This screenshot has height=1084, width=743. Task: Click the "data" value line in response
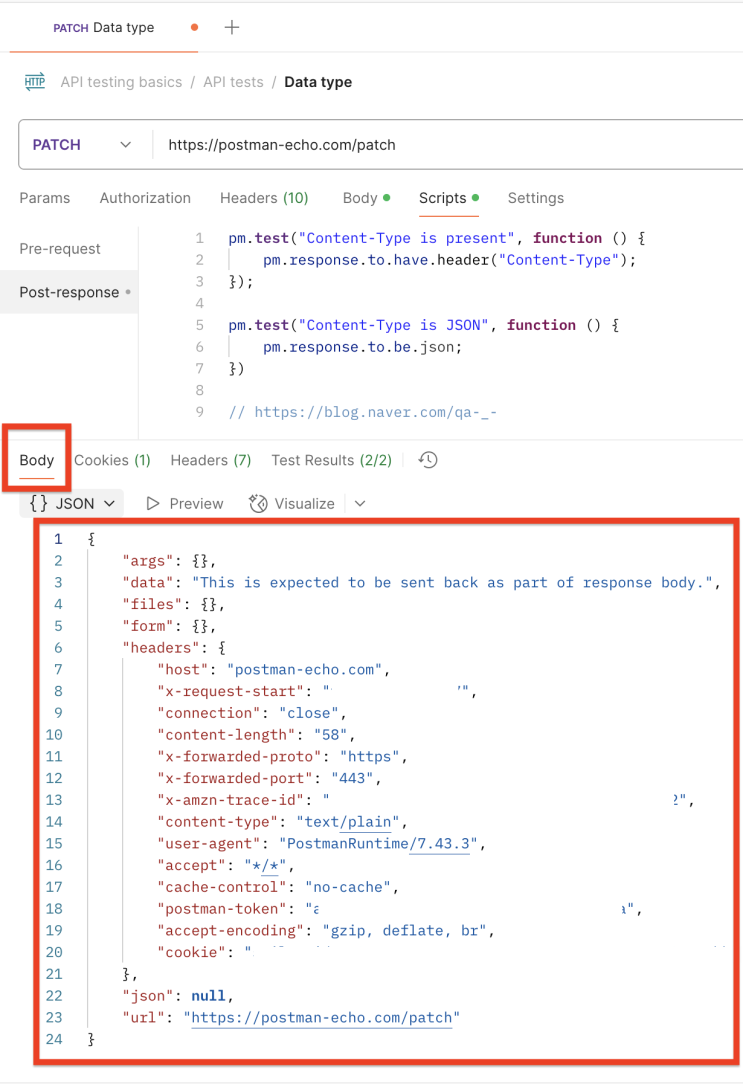point(422,582)
